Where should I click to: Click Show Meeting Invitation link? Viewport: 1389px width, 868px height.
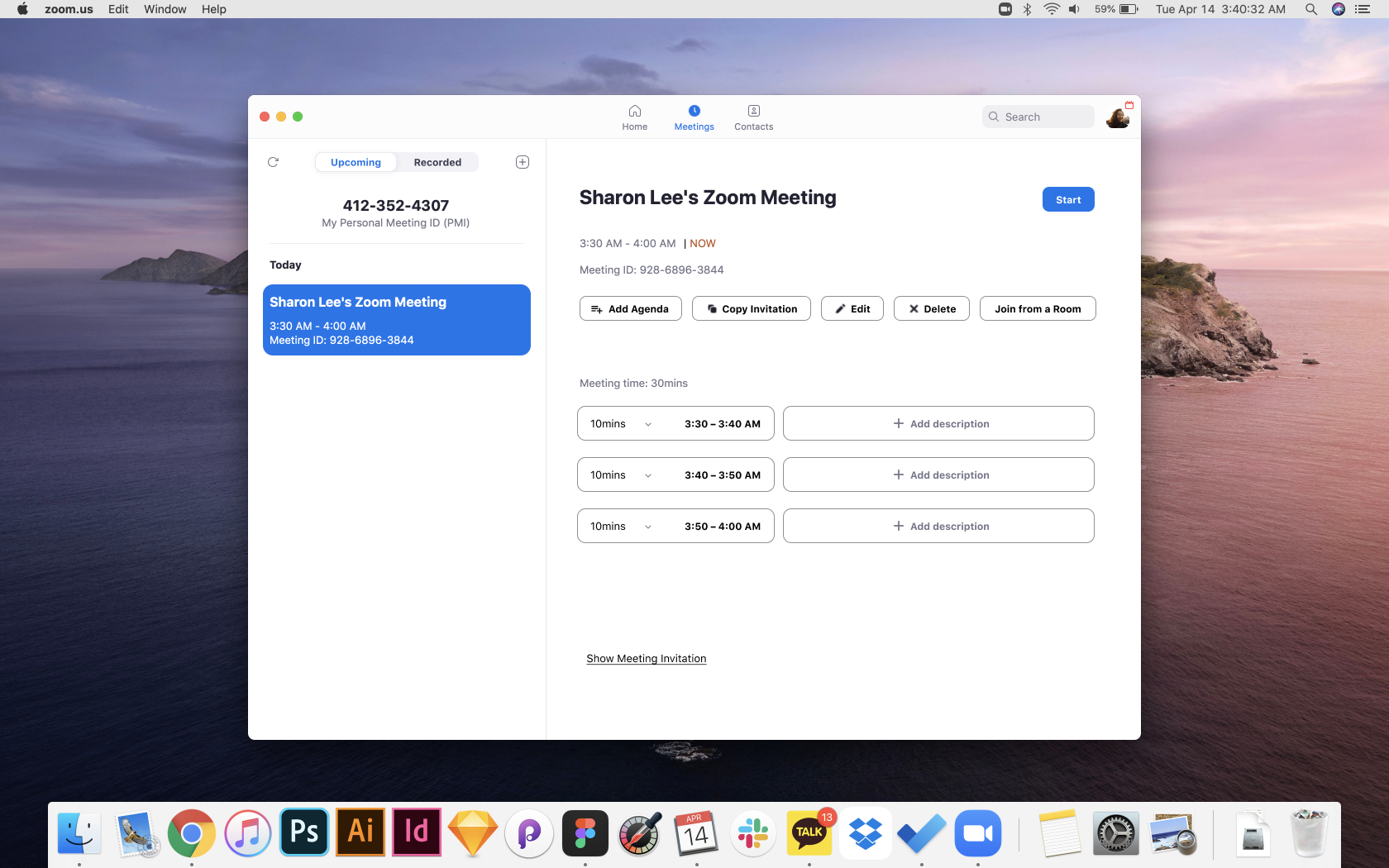click(x=647, y=658)
